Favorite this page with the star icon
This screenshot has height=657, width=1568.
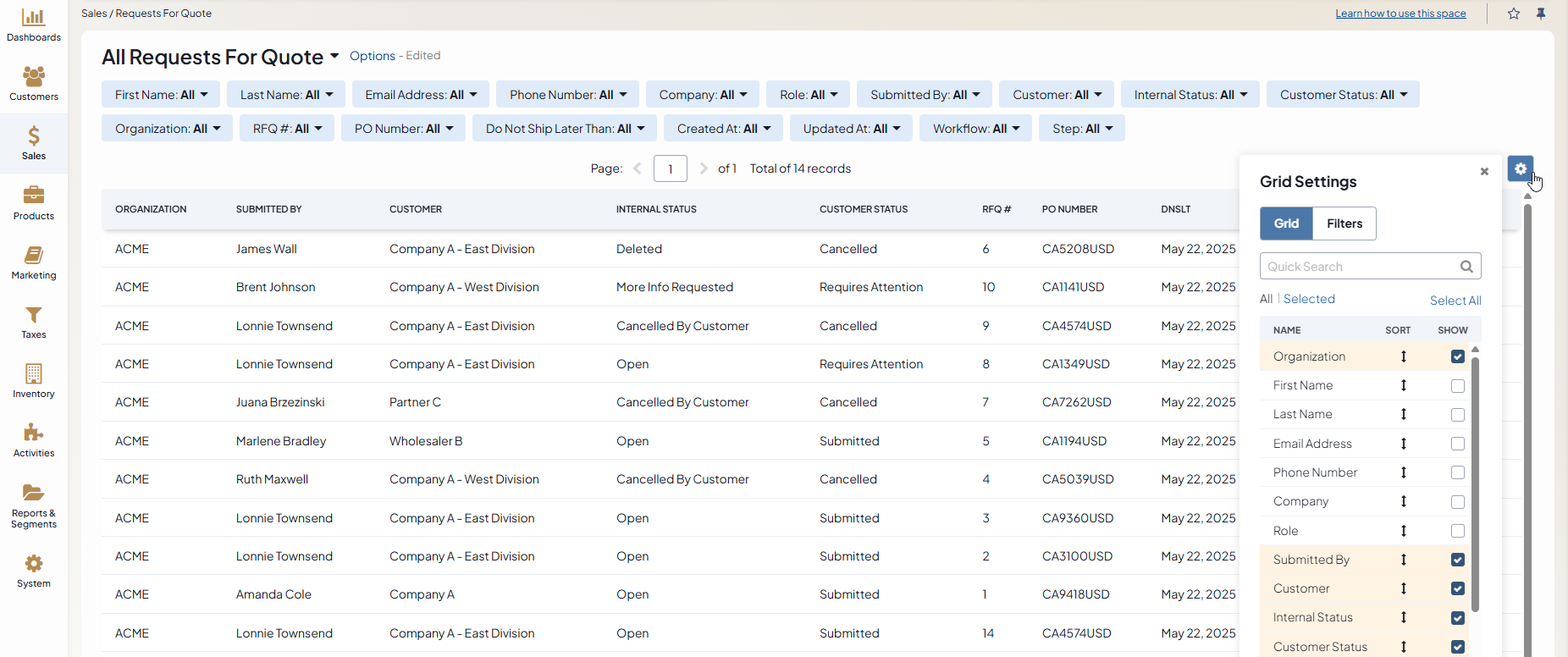tap(1513, 14)
